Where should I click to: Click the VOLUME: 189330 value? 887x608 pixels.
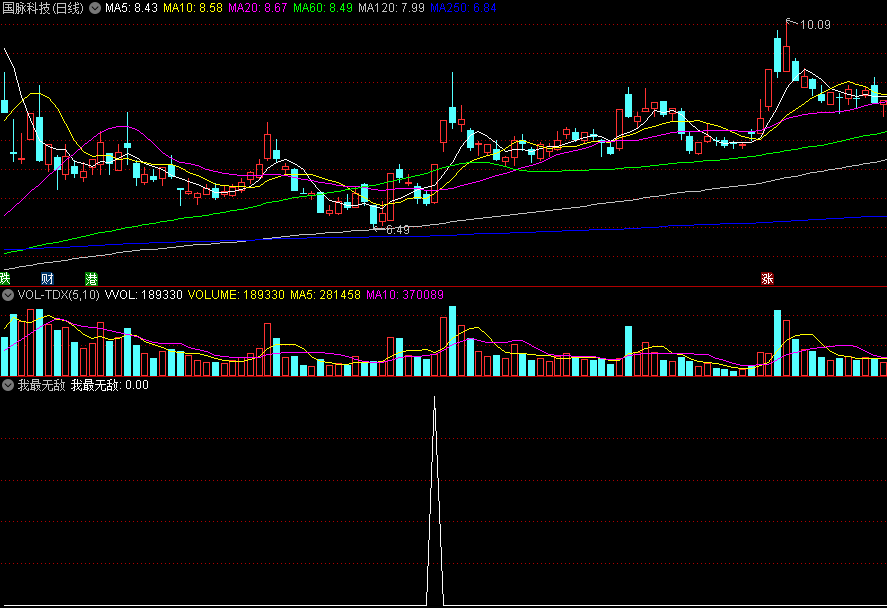tap(236, 295)
